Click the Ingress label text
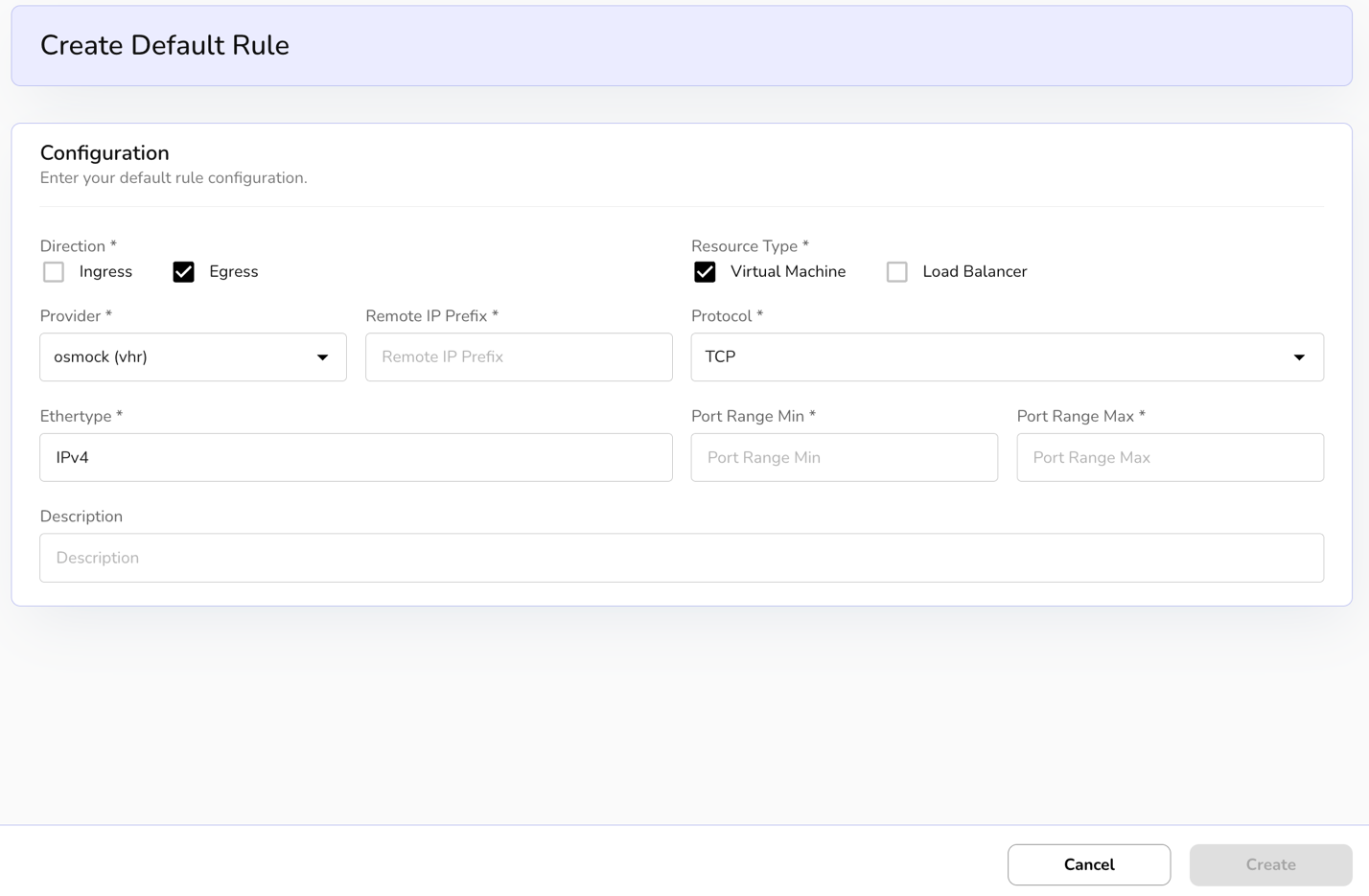1369x896 pixels. click(105, 272)
